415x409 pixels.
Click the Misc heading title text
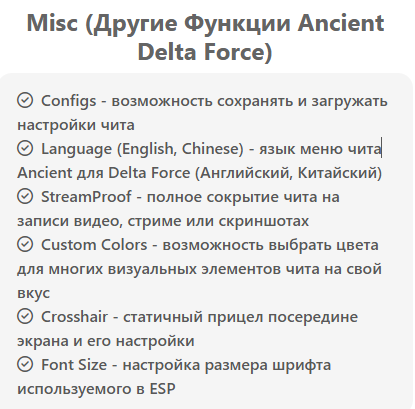(205, 37)
